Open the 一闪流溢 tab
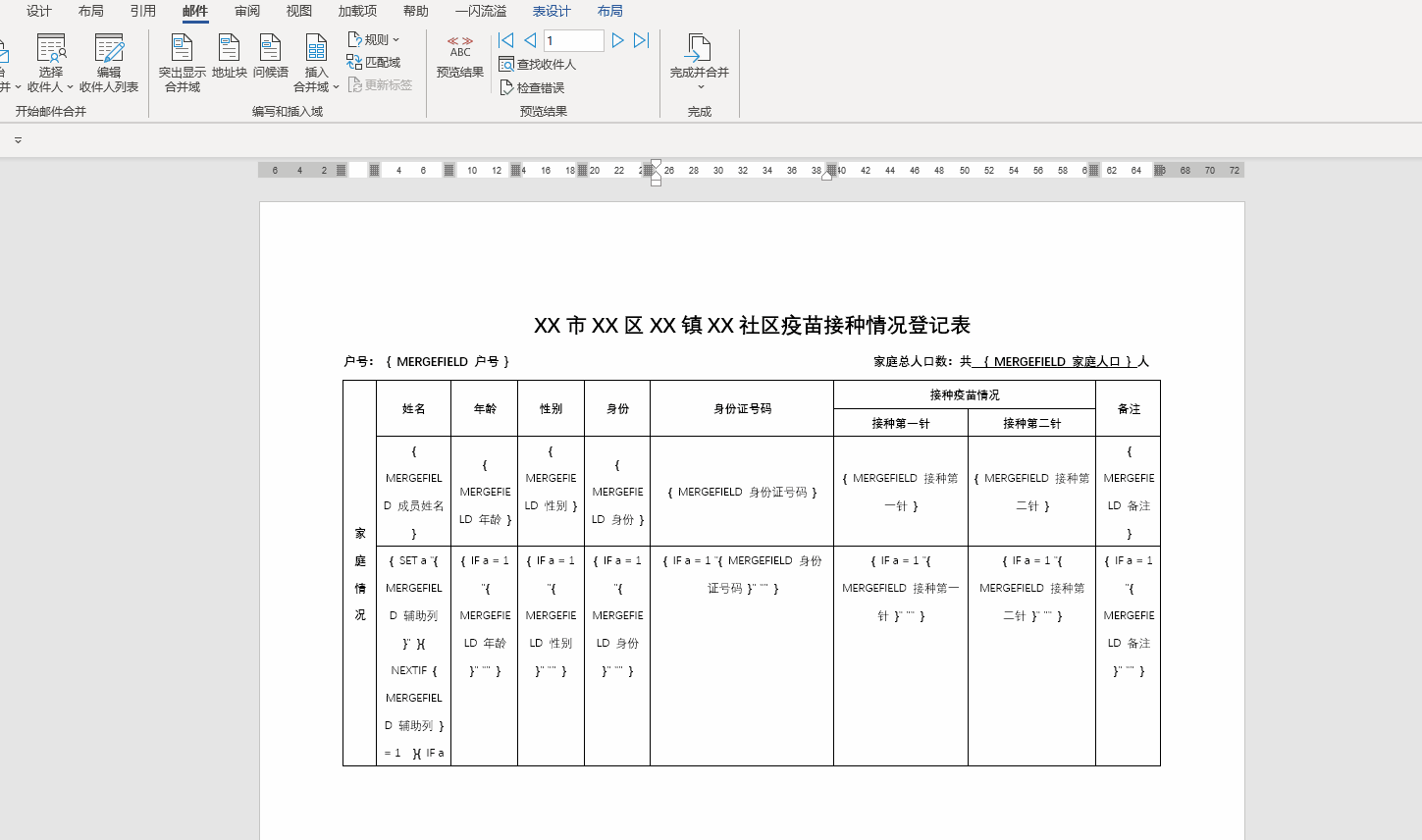The height and width of the screenshot is (840, 1422). (481, 11)
